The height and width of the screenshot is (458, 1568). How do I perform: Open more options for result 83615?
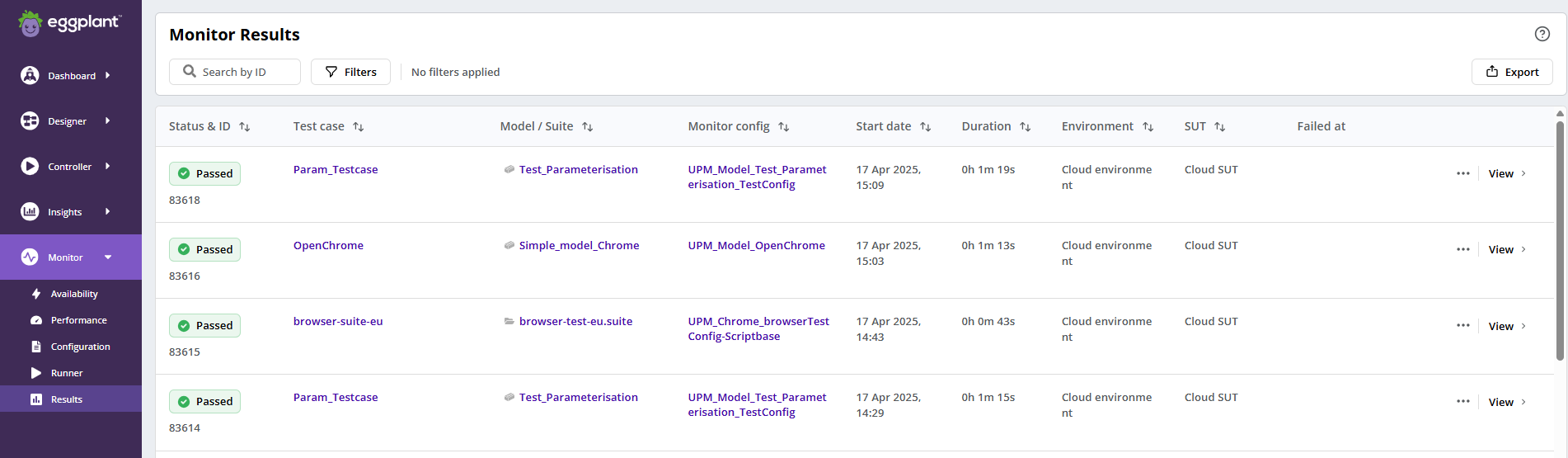(1463, 325)
